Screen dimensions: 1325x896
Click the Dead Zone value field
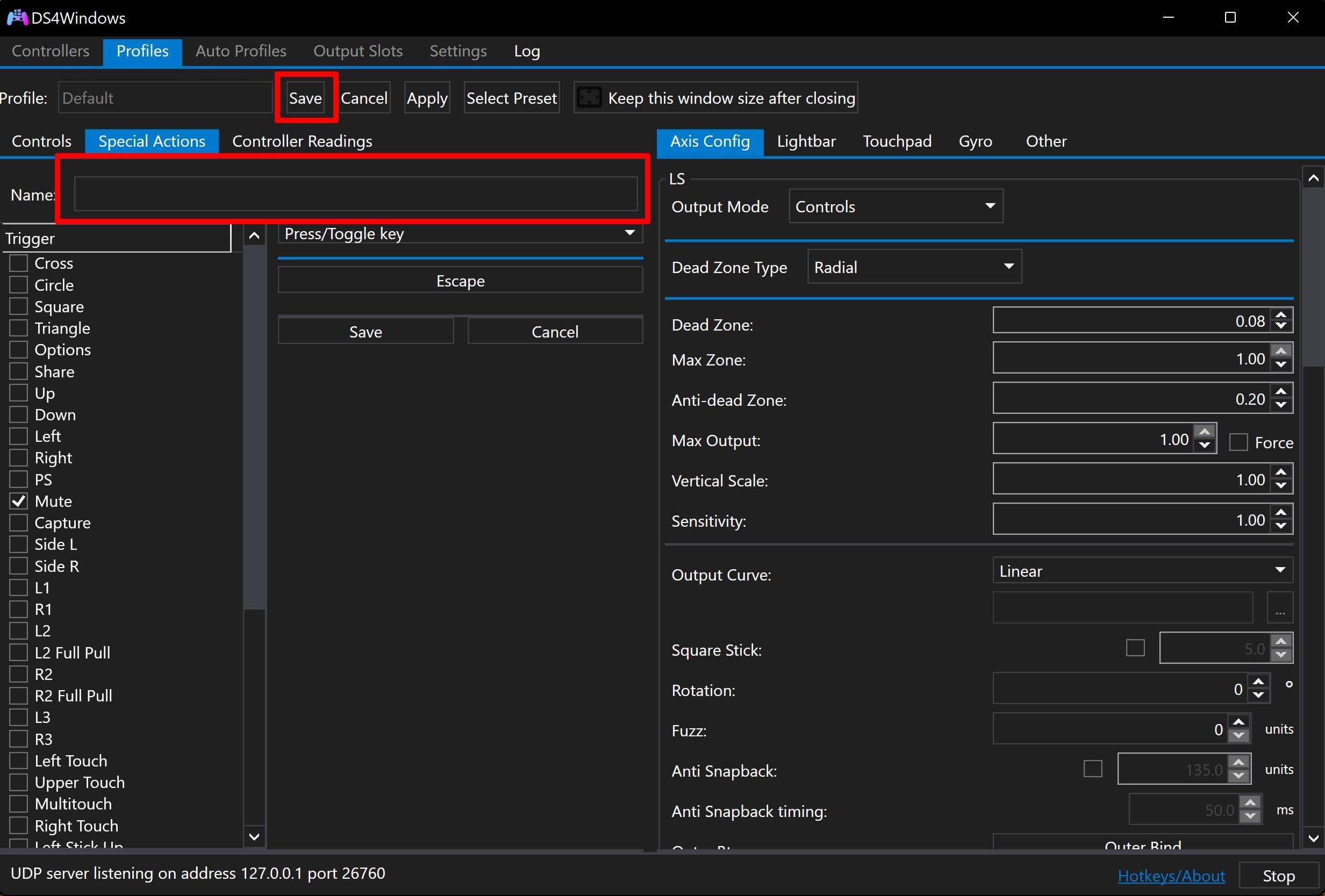pyautogui.click(x=1131, y=321)
